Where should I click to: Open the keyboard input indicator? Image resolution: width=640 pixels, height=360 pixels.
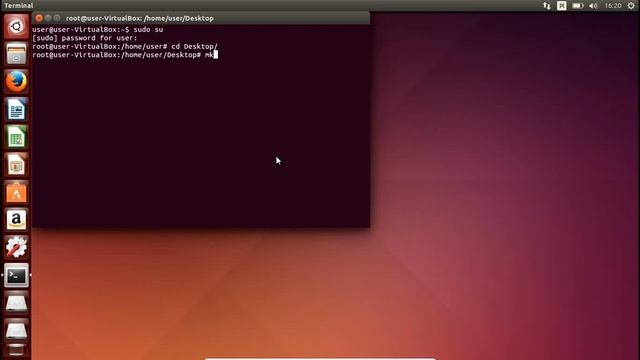click(x=562, y=6)
